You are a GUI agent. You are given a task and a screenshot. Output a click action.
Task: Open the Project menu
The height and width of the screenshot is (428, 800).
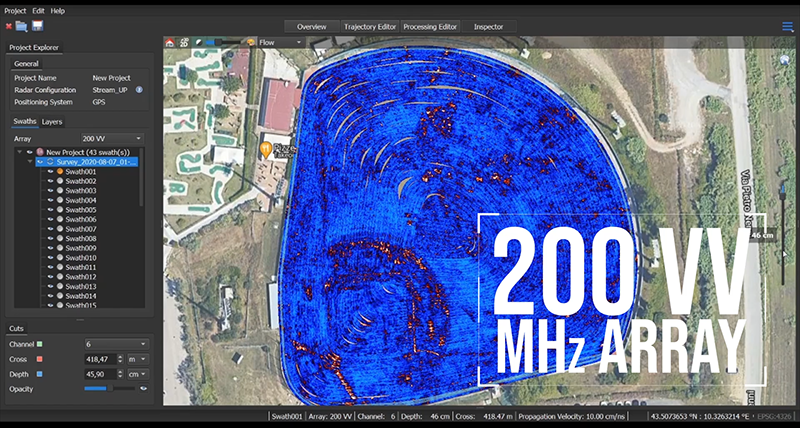pyautogui.click(x=15, y=11)
